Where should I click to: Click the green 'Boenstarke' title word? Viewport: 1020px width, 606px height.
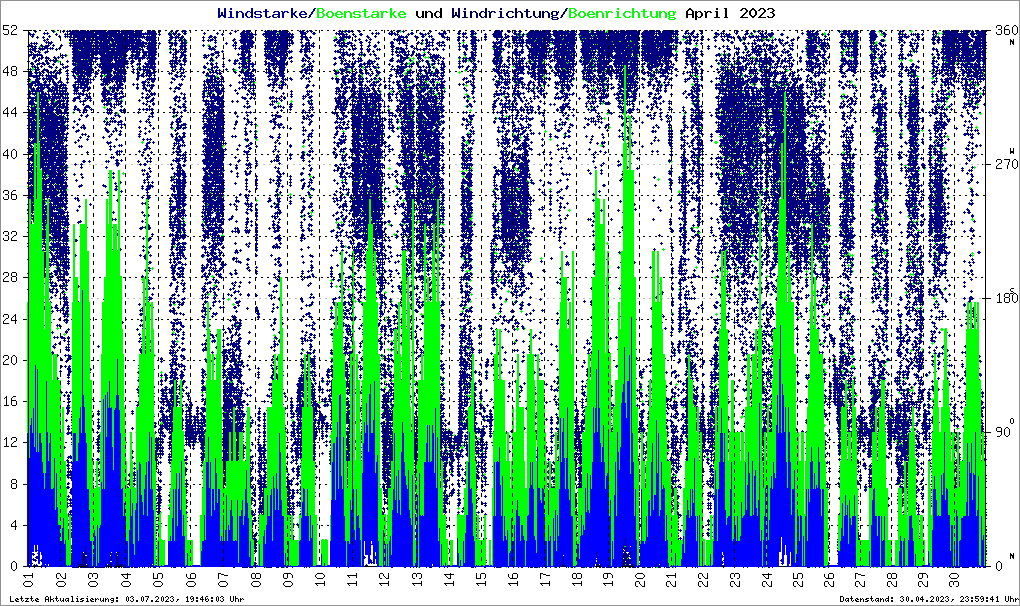(x=361, y=13)
